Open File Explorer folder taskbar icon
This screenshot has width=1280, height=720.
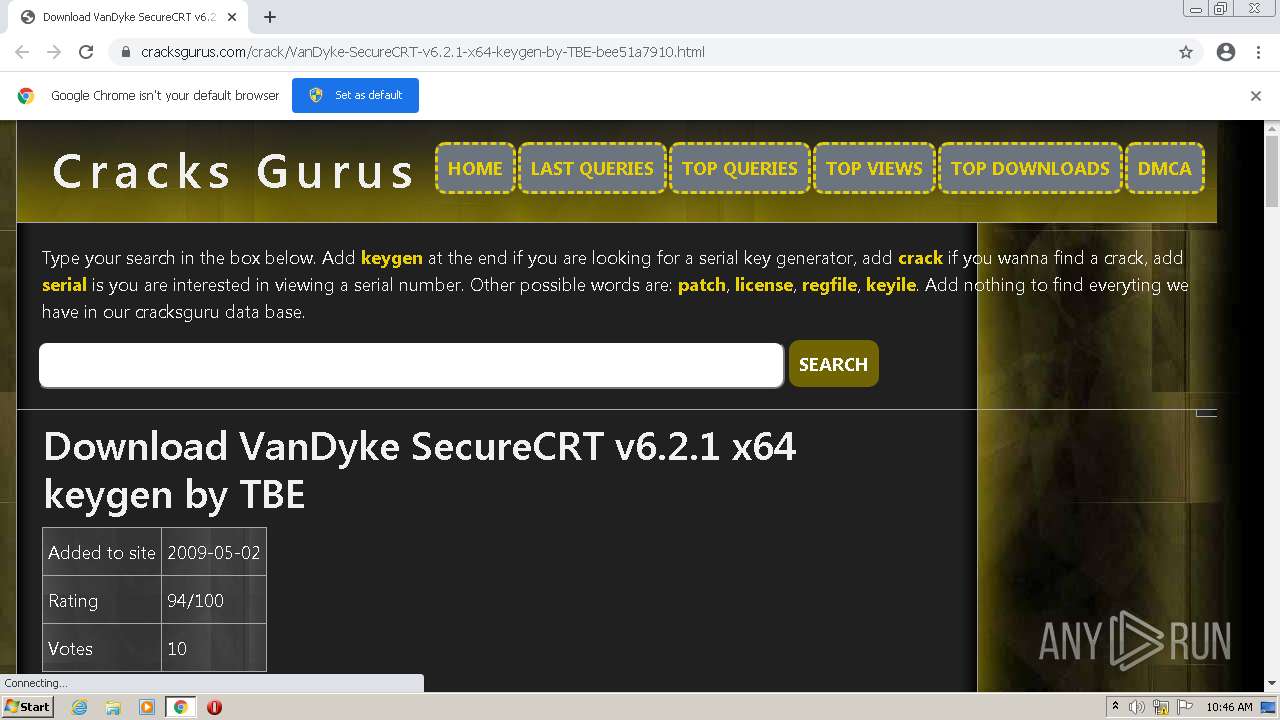tap(113, 707)
